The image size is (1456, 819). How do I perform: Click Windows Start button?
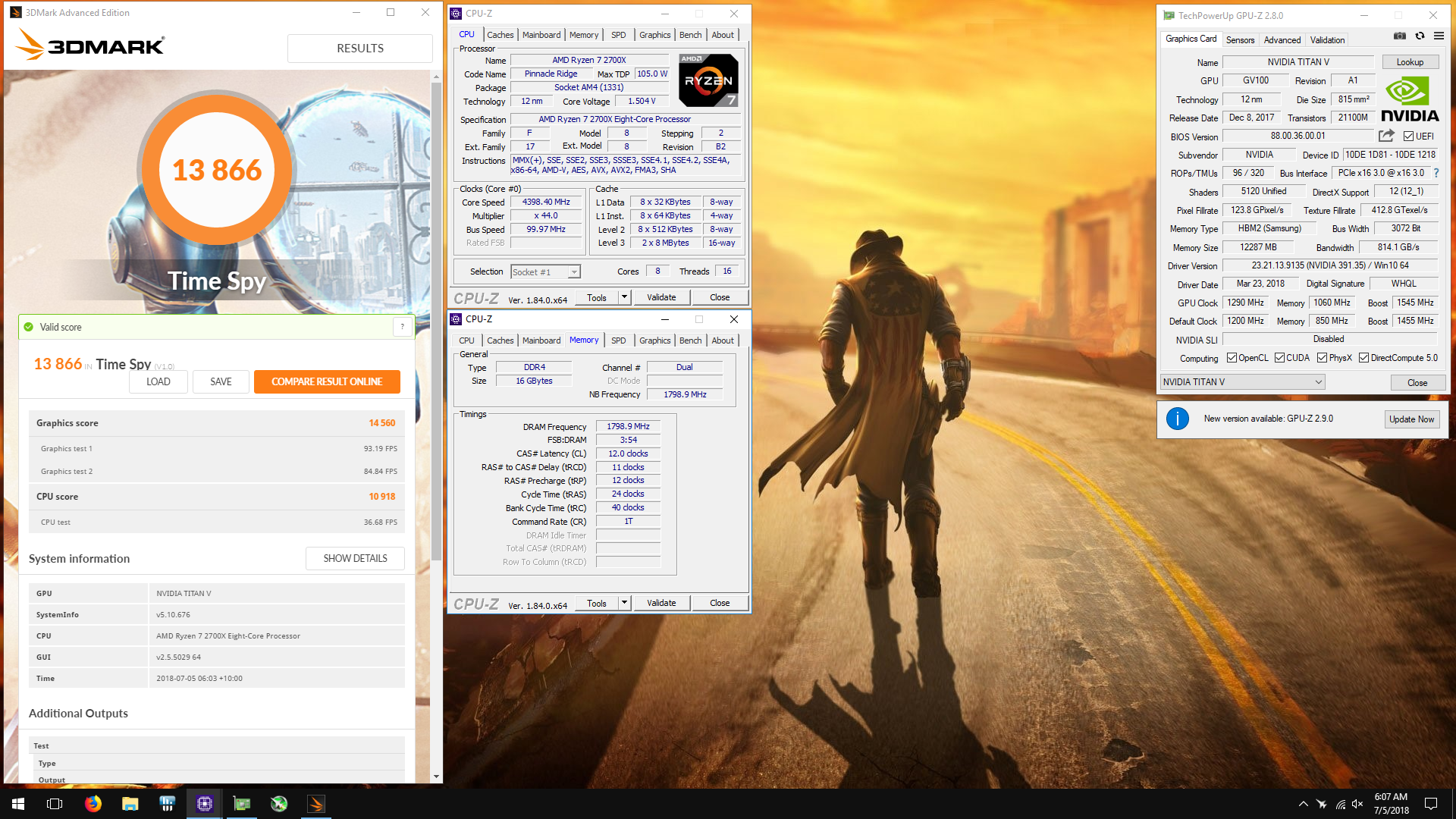18,804
